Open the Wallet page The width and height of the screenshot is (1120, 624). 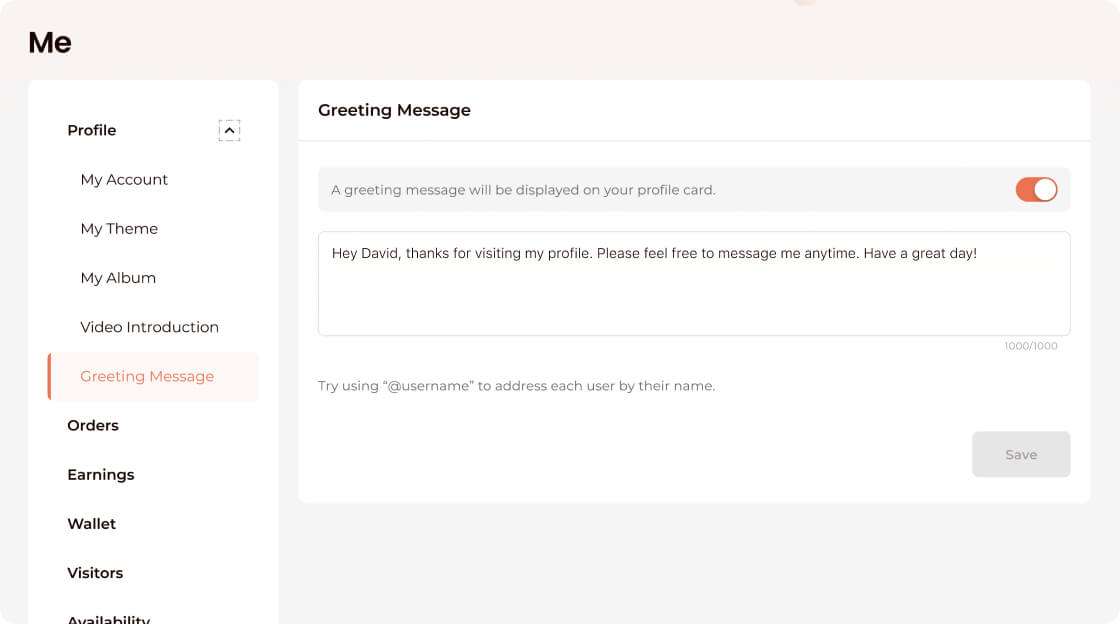click(91, 523)
